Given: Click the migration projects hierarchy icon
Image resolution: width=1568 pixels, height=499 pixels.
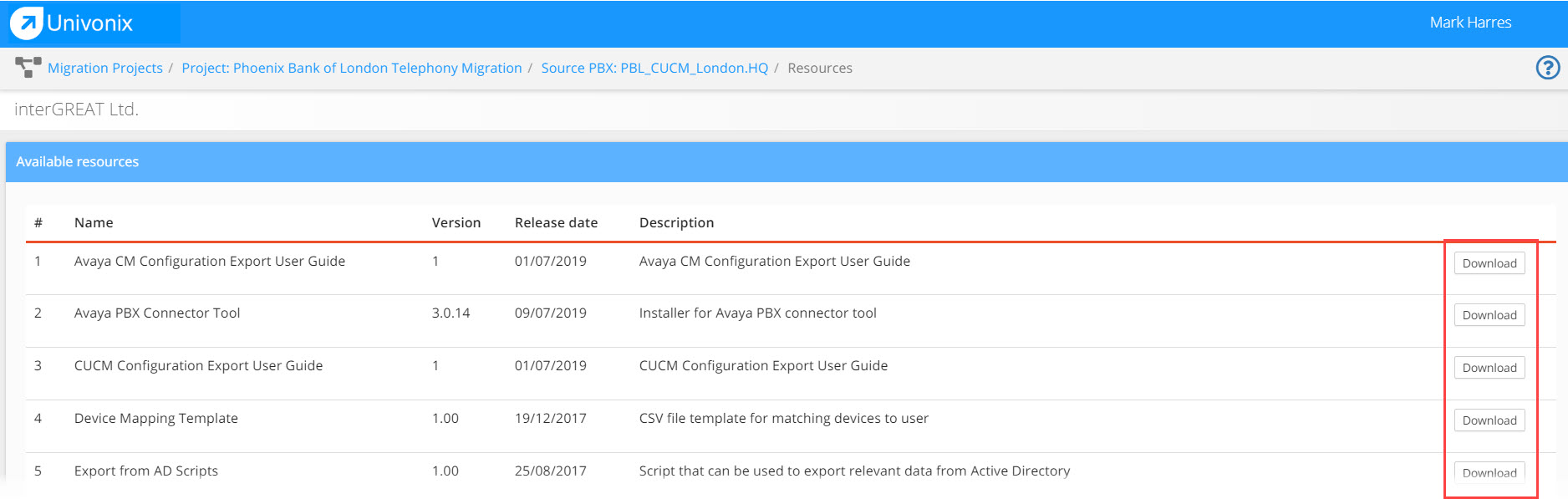Looking at the screenshot, I should [x=28, y=68].
